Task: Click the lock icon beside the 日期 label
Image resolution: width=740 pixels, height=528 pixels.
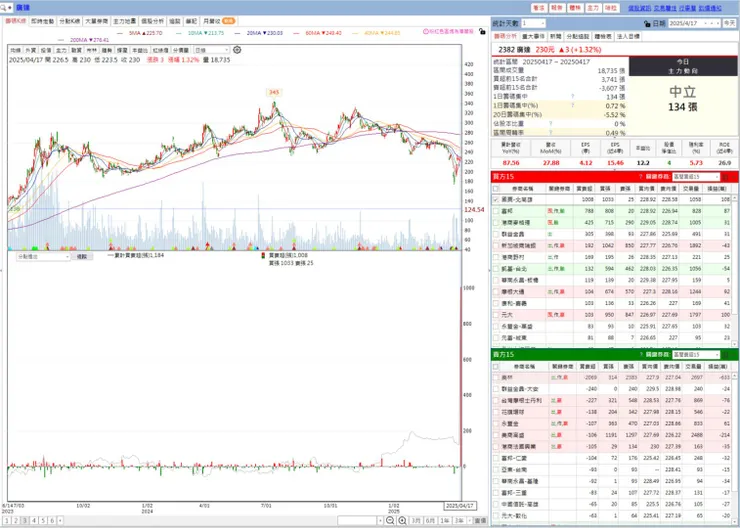Action: 647,23
